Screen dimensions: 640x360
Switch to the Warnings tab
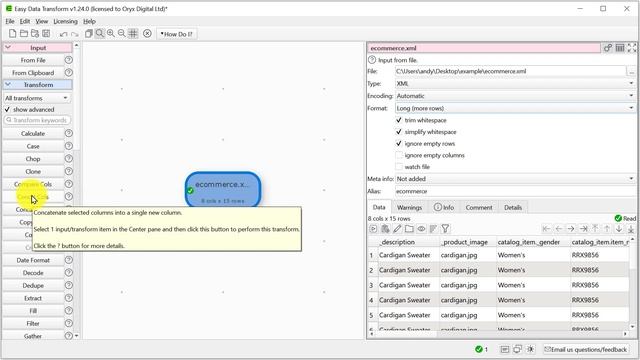point(409,207)
